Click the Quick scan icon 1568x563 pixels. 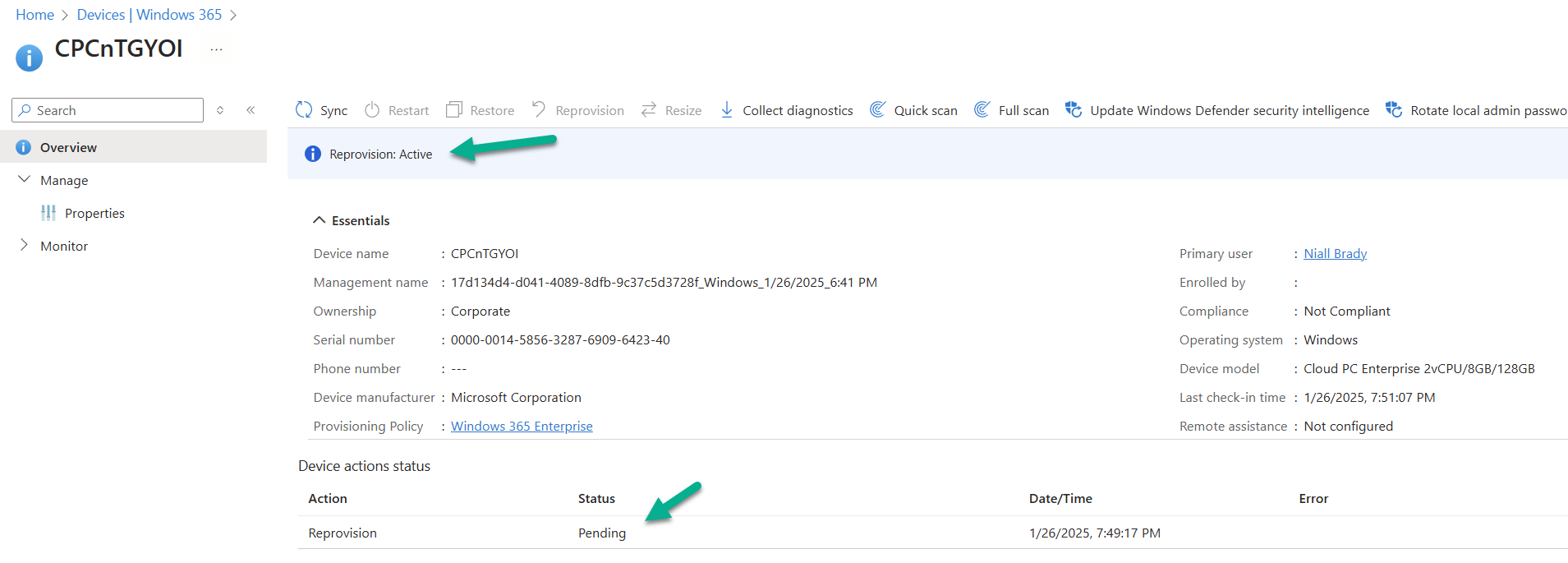tap(878, 109)
